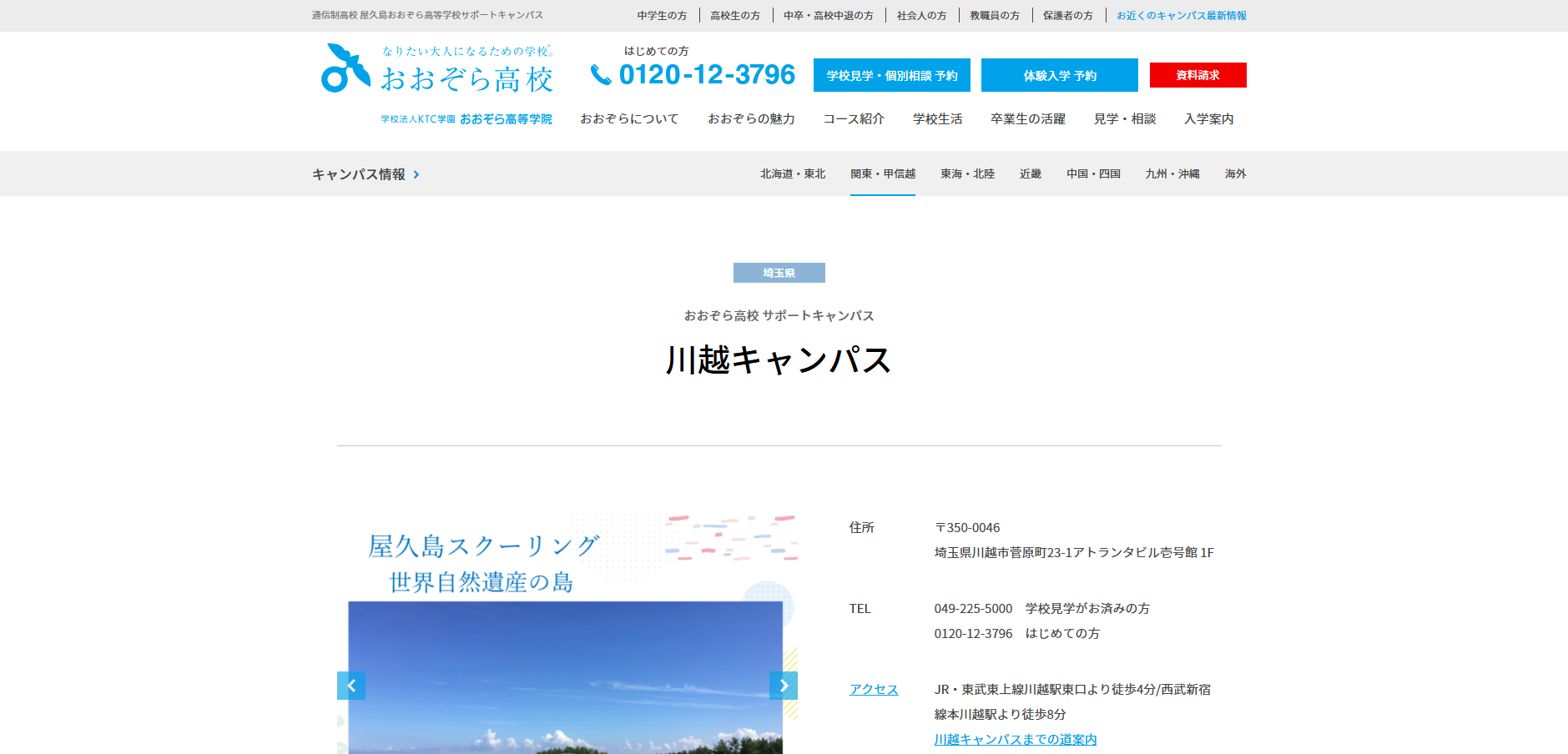1568x754 pixels.
Task: Click the Oozora High School logo
Action: pyautogui.click(x=437, y=70)
